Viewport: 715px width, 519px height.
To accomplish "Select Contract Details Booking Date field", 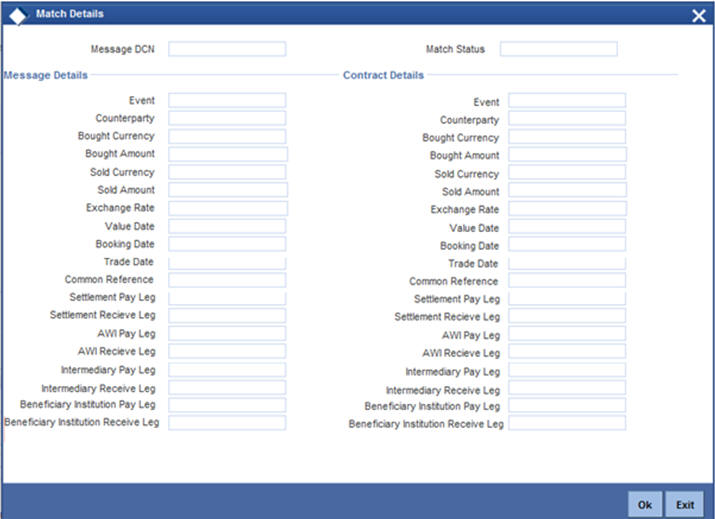I will [x=567, y=244].
